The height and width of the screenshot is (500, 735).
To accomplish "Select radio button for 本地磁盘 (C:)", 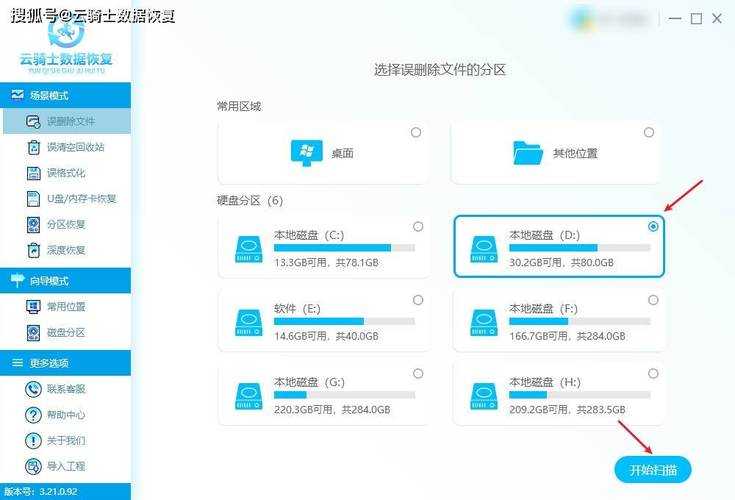I will pos(418,226).
